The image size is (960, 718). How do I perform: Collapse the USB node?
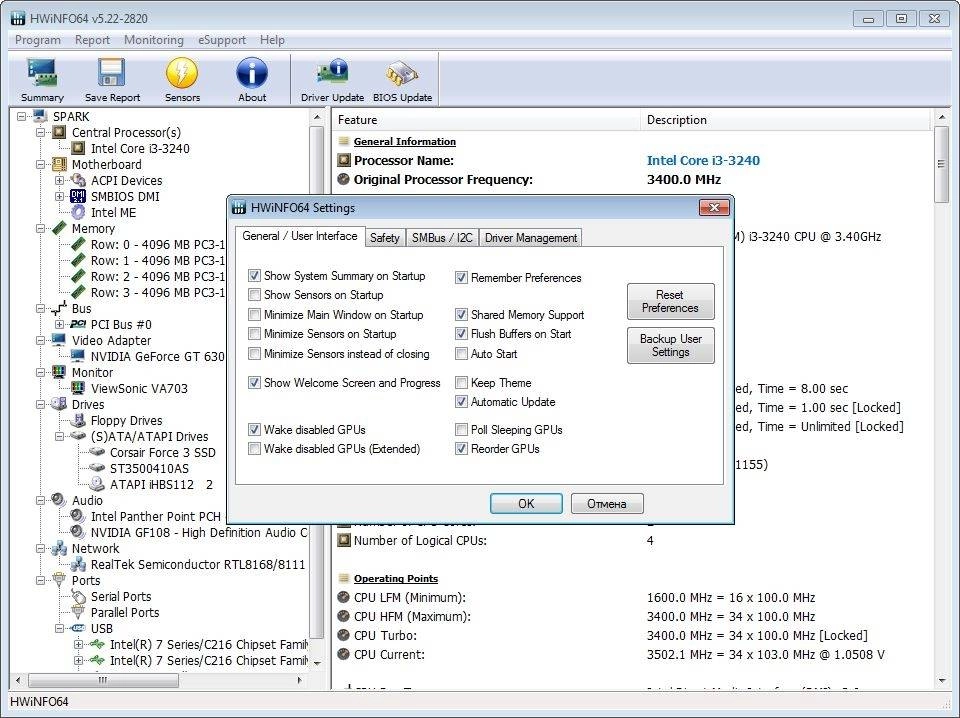click(x=59, y=628)
